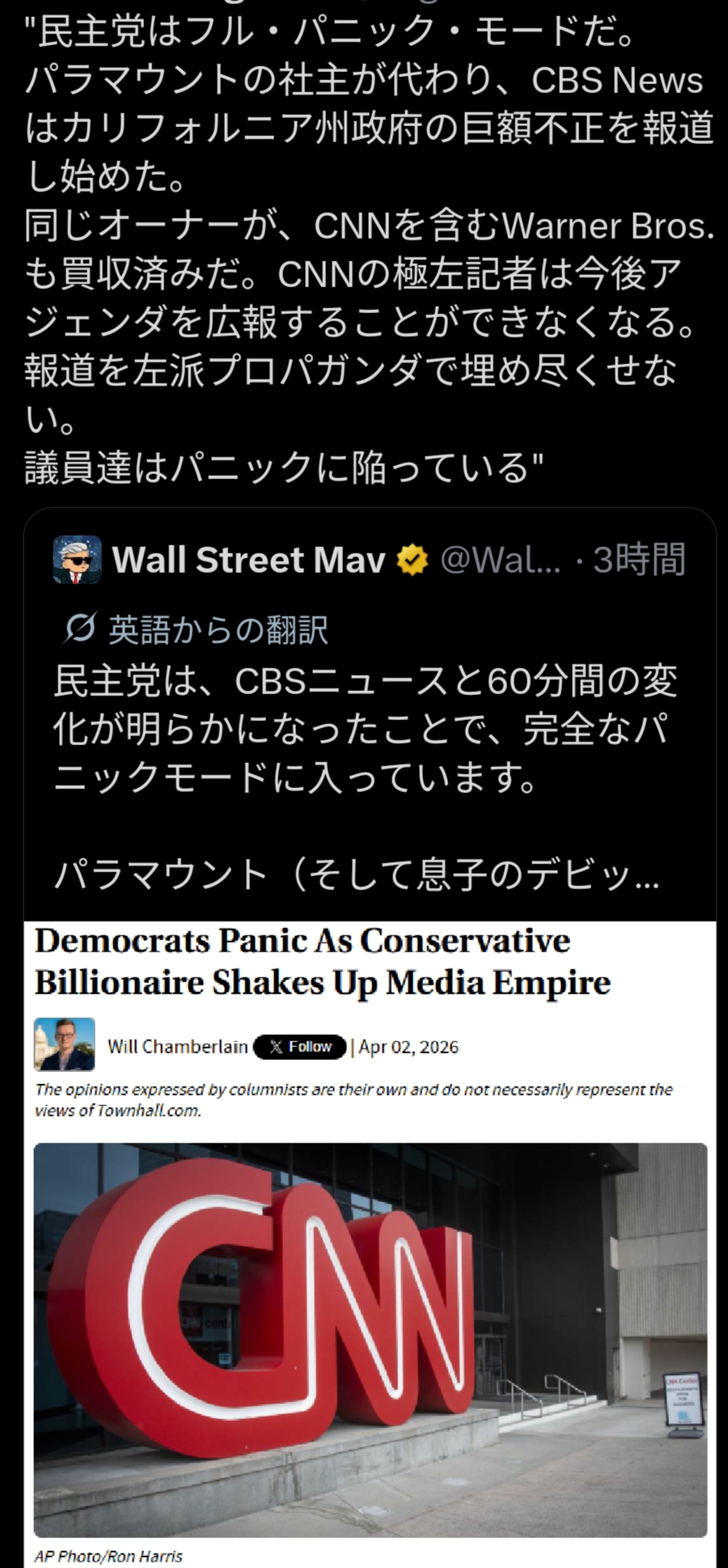Open Will Chamberlain's author photo
This screenshot has height=1568, width=728.
tap(65, 1045)
